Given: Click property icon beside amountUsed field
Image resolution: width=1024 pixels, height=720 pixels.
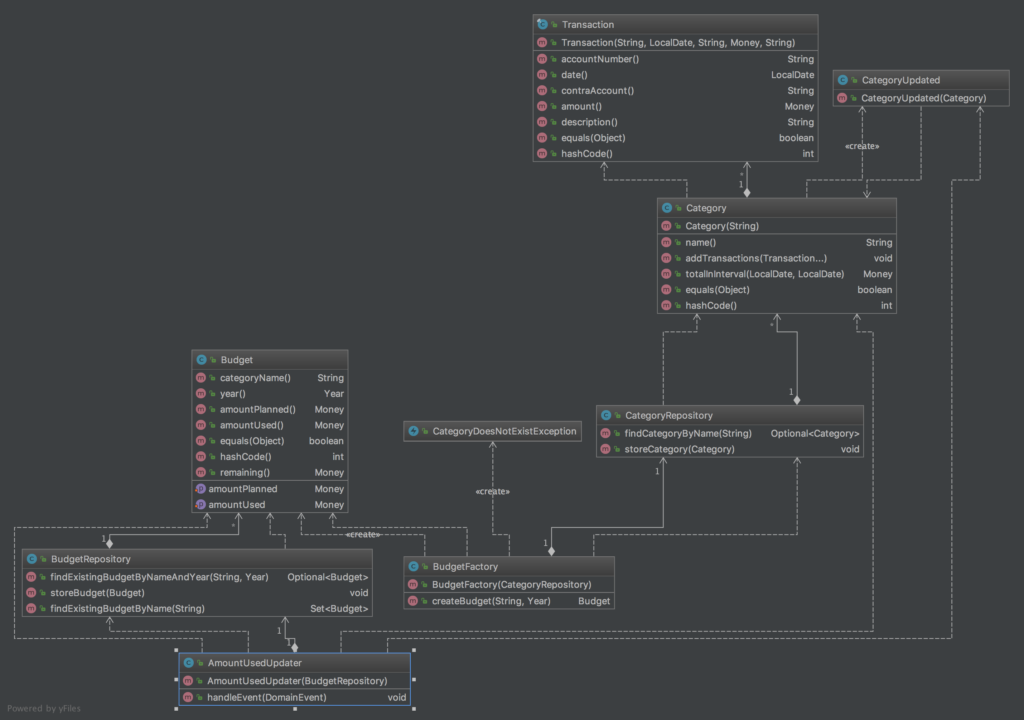Looking at the screenshot, I should [200, 504].
